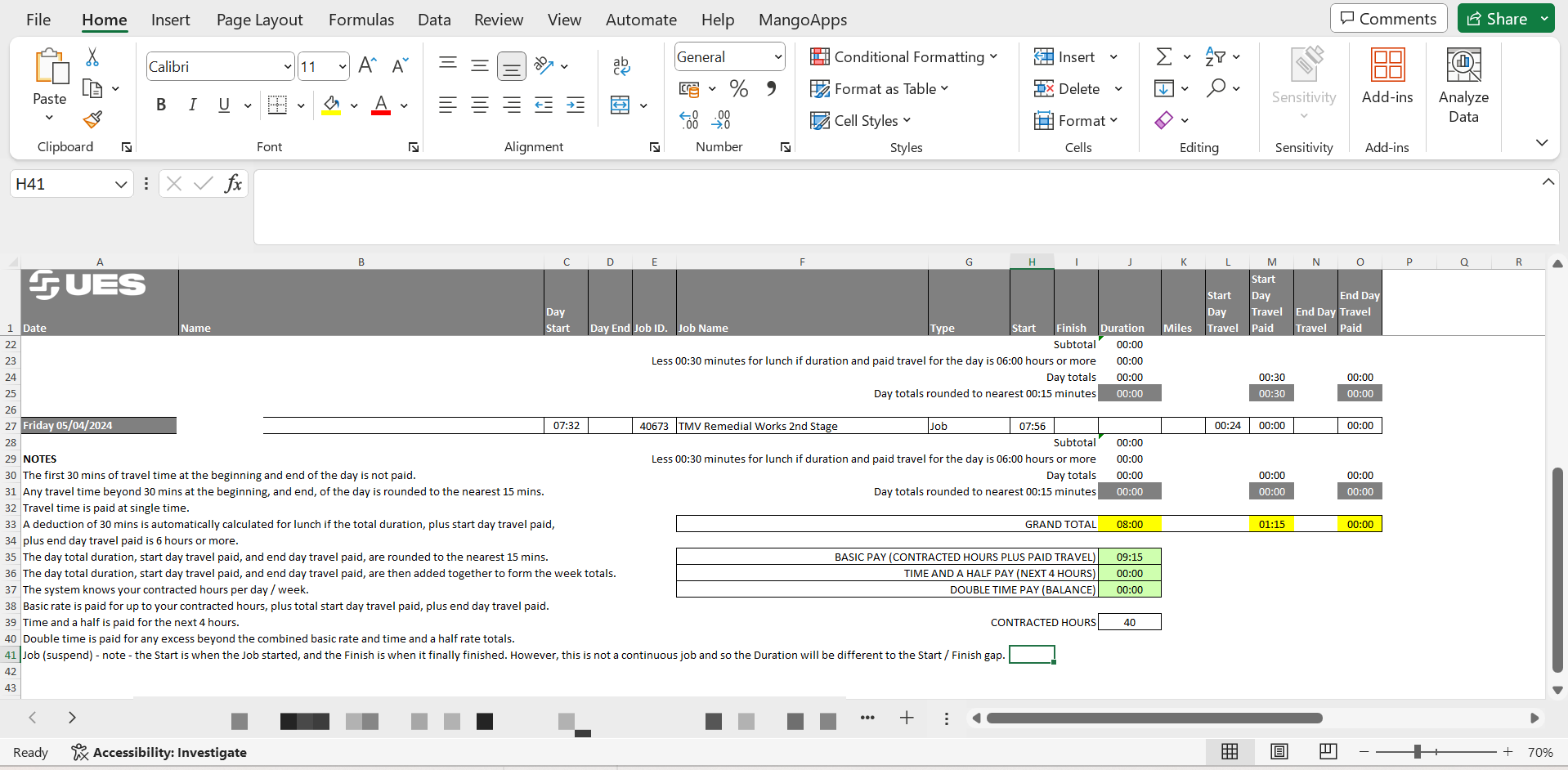Open the yellow Fill Color swatch
Screen dimensions: 1568x770
click(331, 105)
